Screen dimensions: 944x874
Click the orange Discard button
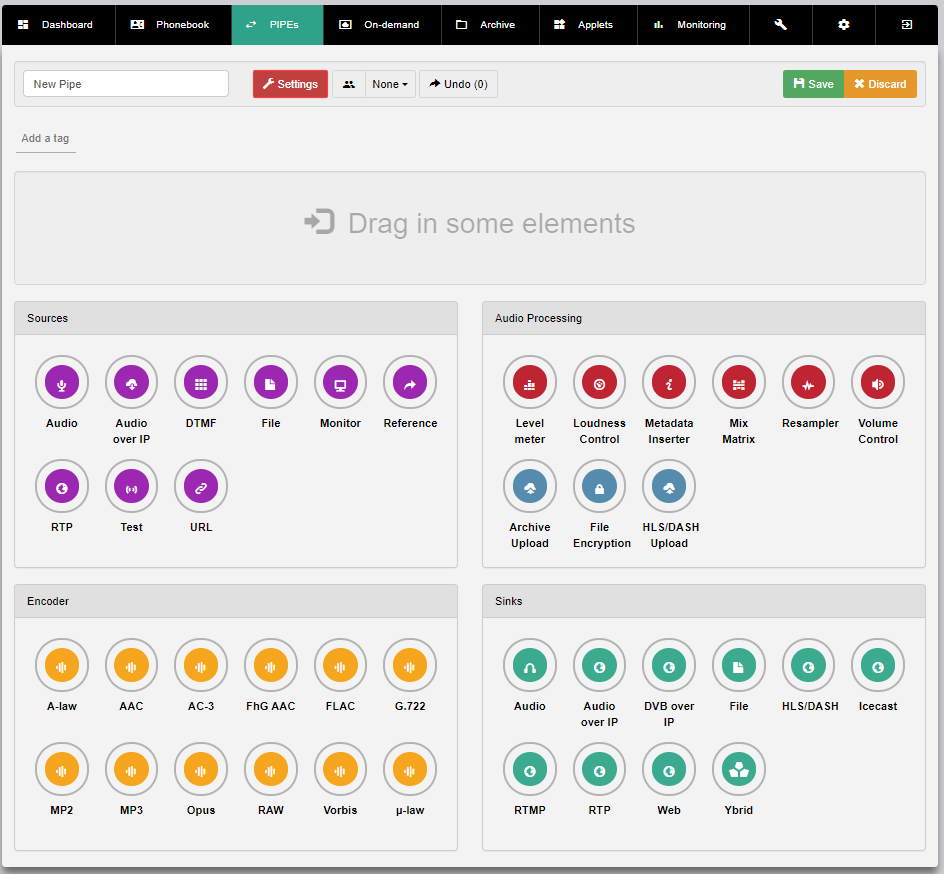click(880, 85)
